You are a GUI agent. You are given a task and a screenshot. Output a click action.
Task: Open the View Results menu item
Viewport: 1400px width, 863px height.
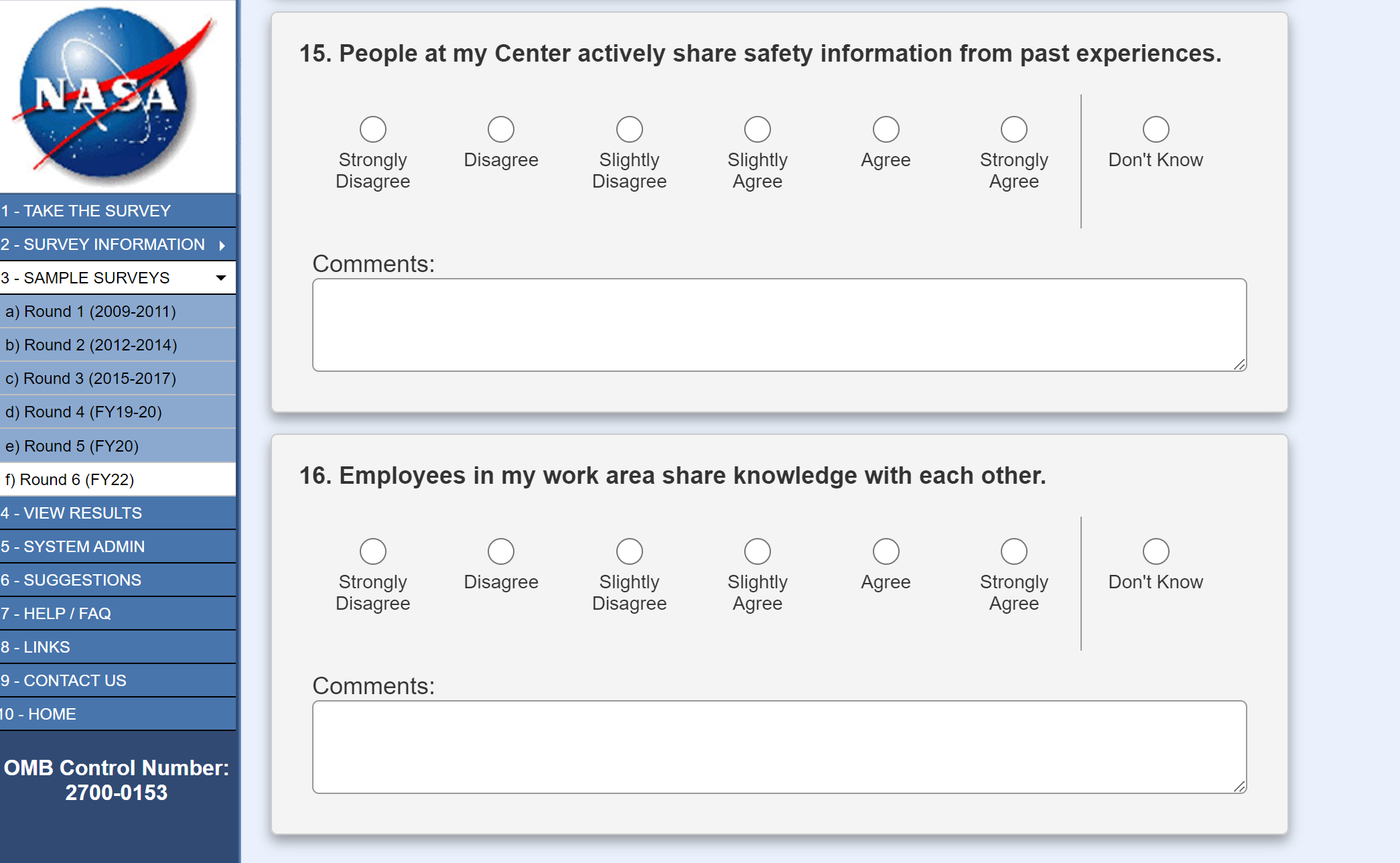(71, 513)
